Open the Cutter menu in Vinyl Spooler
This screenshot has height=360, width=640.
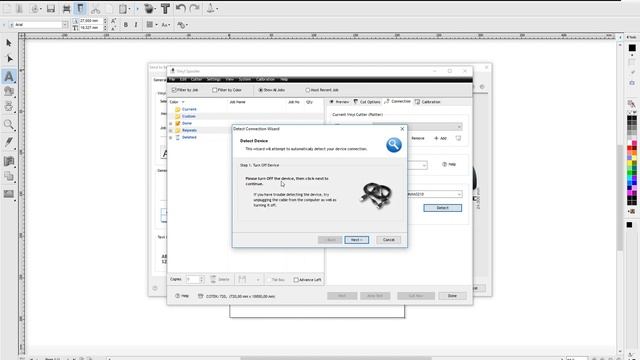coord(196,79)
